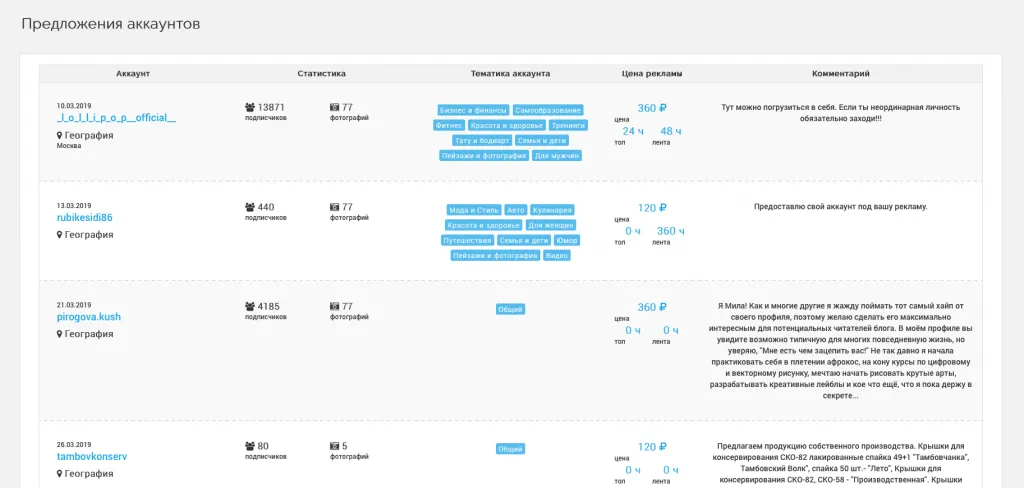Screen dimensions: 1024x488
Task: Choose the Кулинария tag
Action: pos(552,210)
